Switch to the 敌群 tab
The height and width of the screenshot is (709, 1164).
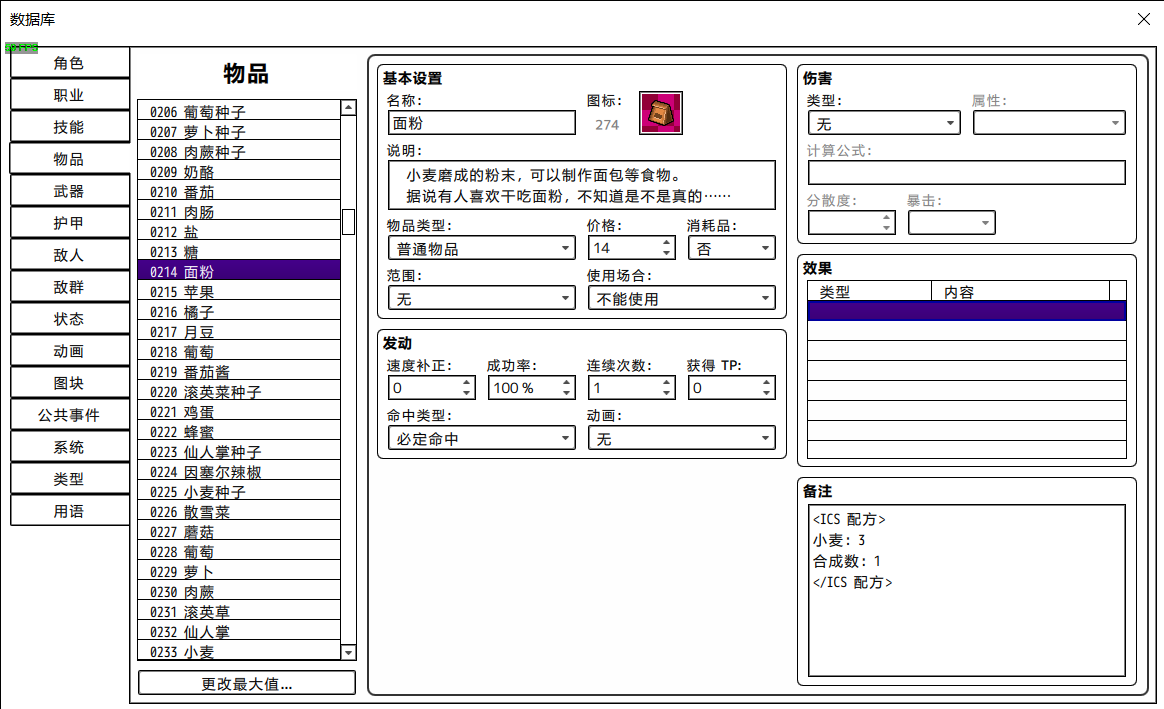click(70, 287)
